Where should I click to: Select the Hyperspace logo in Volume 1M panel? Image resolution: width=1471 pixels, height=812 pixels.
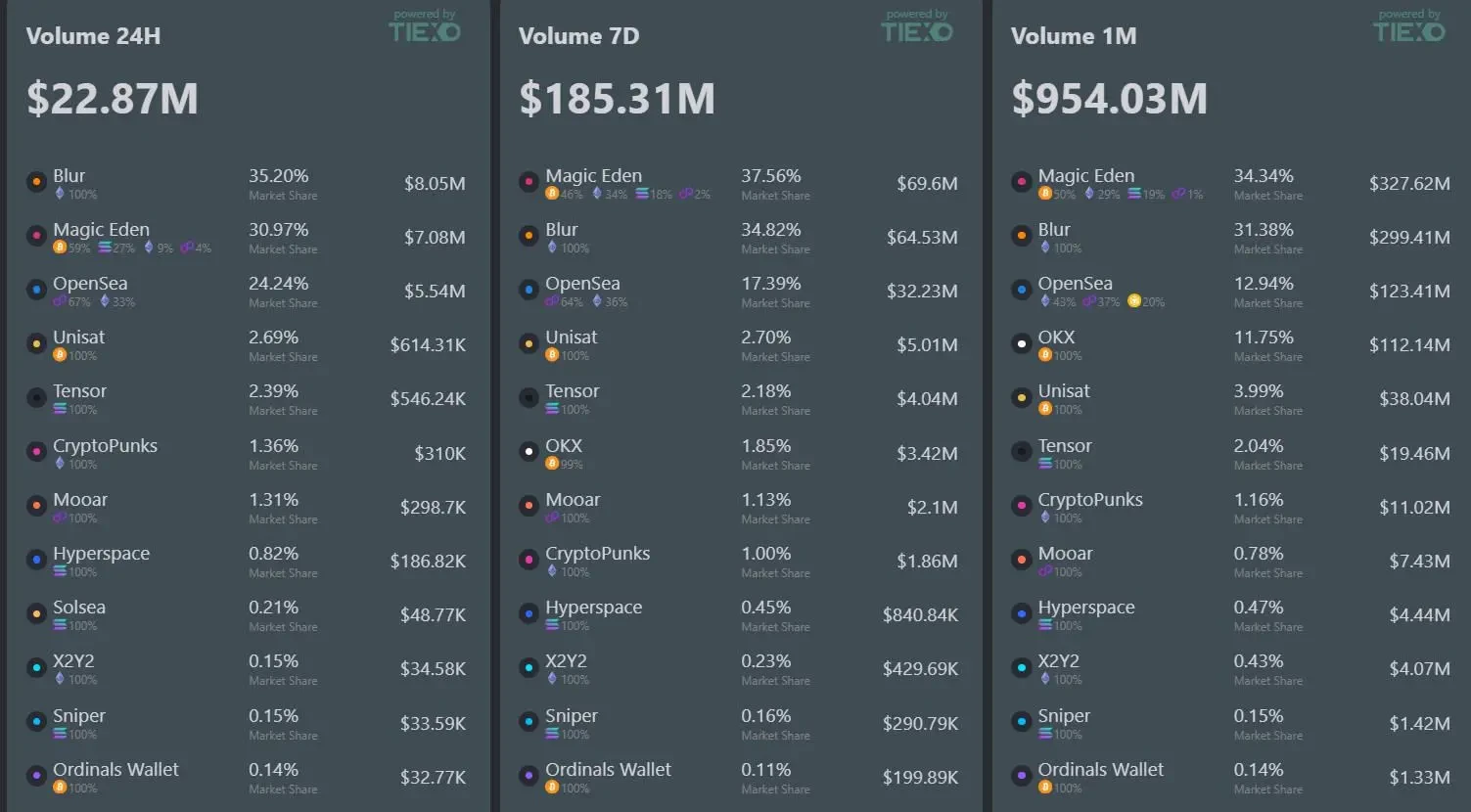pyautogui.click(x=1021, y=613)
